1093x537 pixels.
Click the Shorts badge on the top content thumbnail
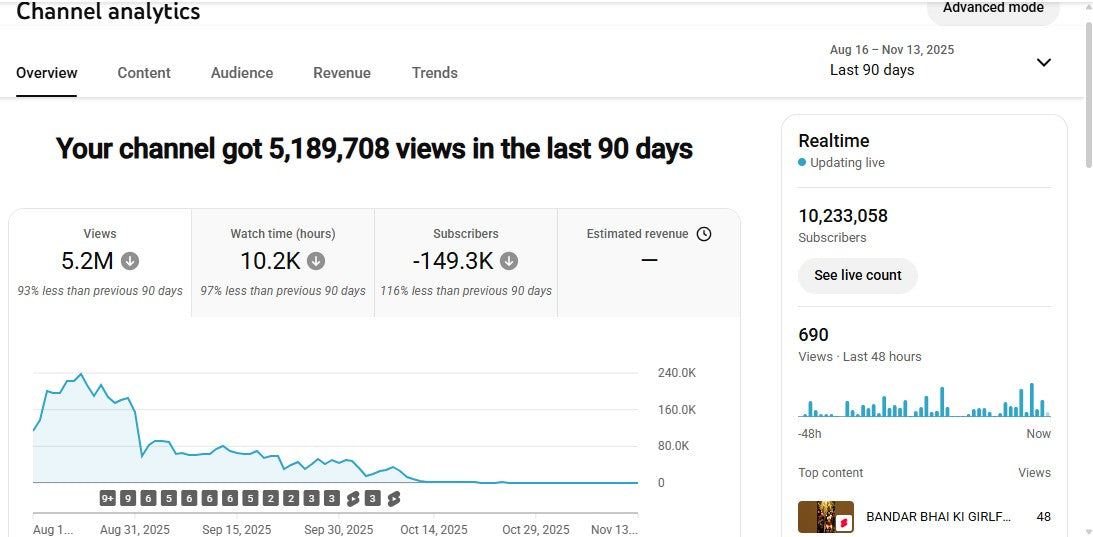[x=844, y=522]
